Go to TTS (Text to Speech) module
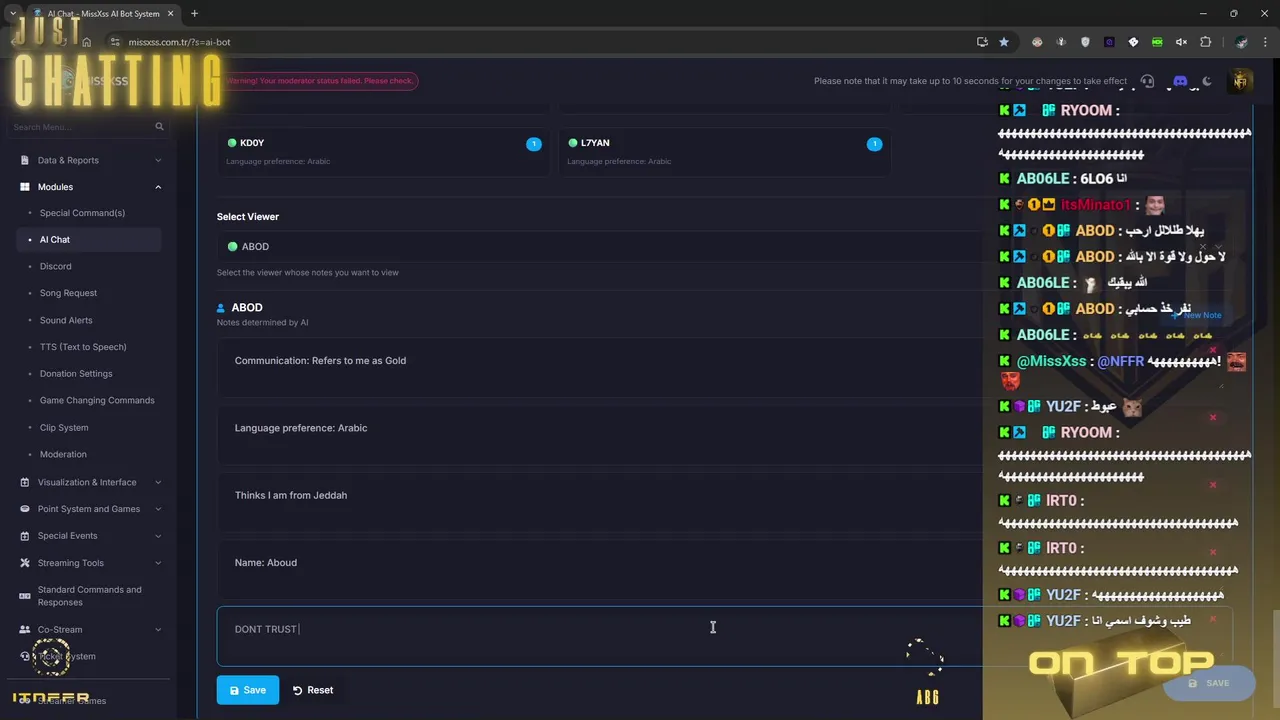The image size is (1280, 720). point(83,347)
